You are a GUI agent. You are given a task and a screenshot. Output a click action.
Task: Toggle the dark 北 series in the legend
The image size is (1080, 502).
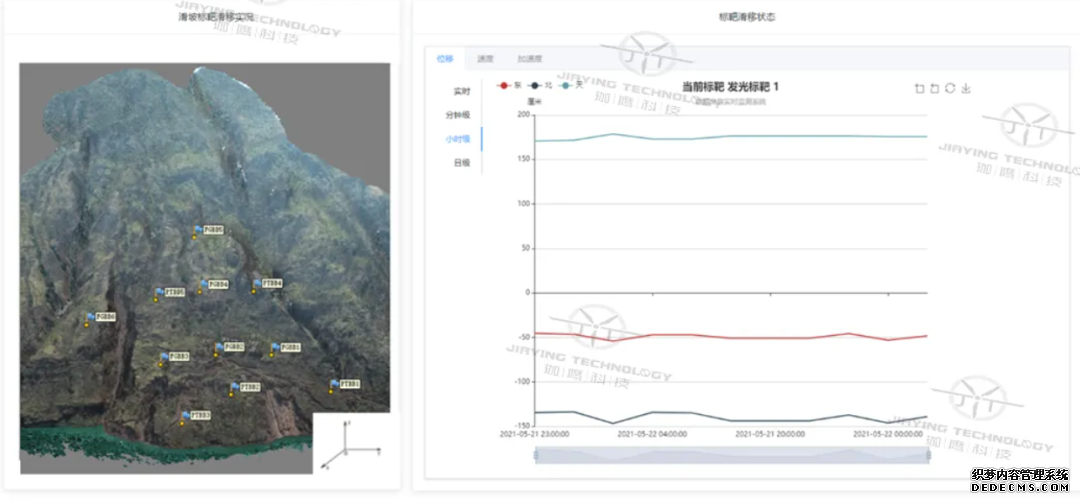[540, 86]
